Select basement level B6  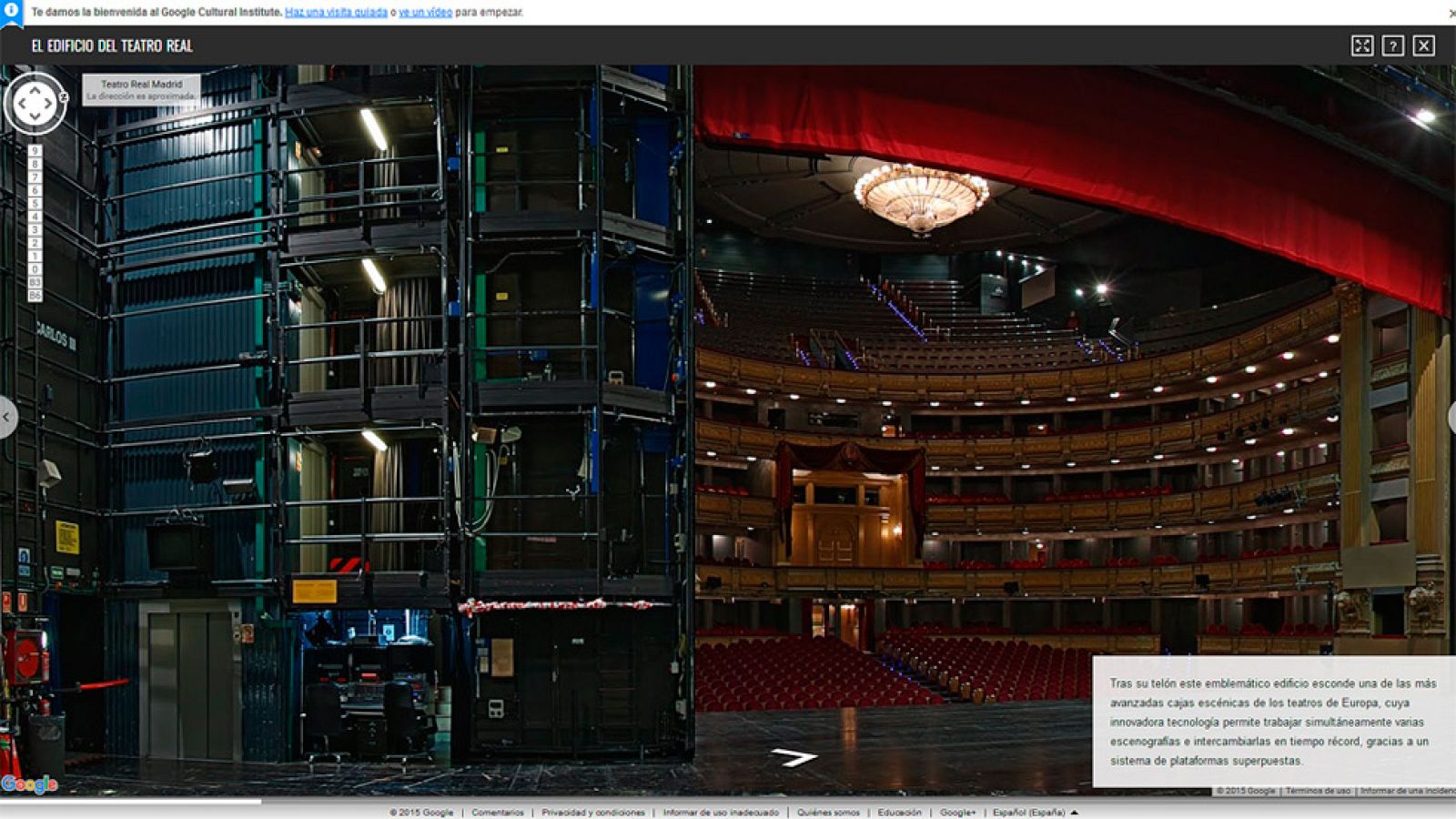coord(35,293)
